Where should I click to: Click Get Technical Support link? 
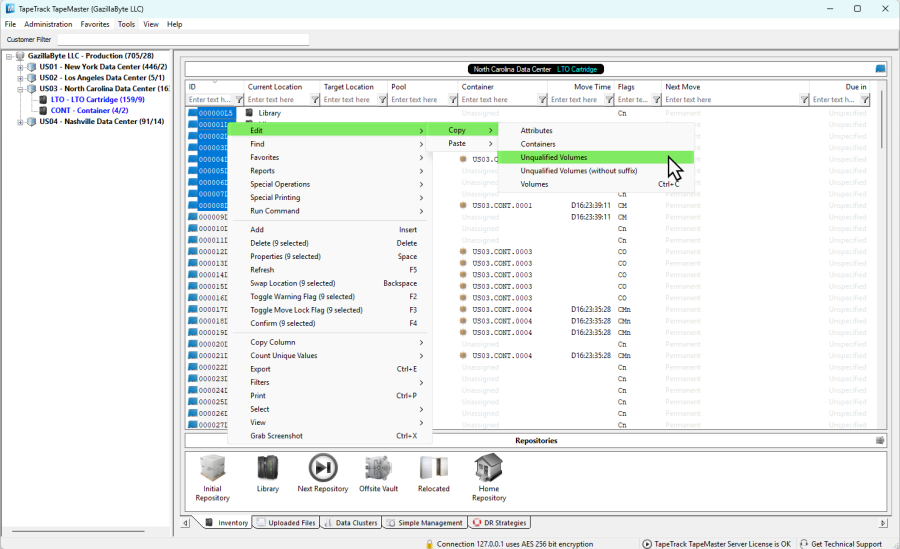coord(846,544)
